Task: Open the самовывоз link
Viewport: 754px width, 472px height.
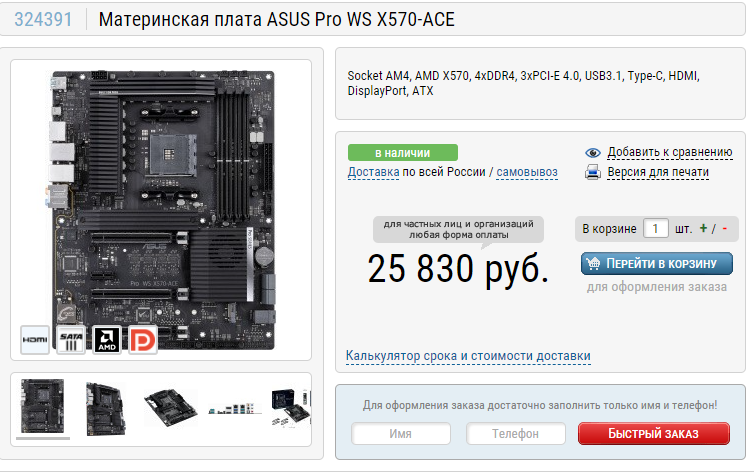Action: point(527,172)
